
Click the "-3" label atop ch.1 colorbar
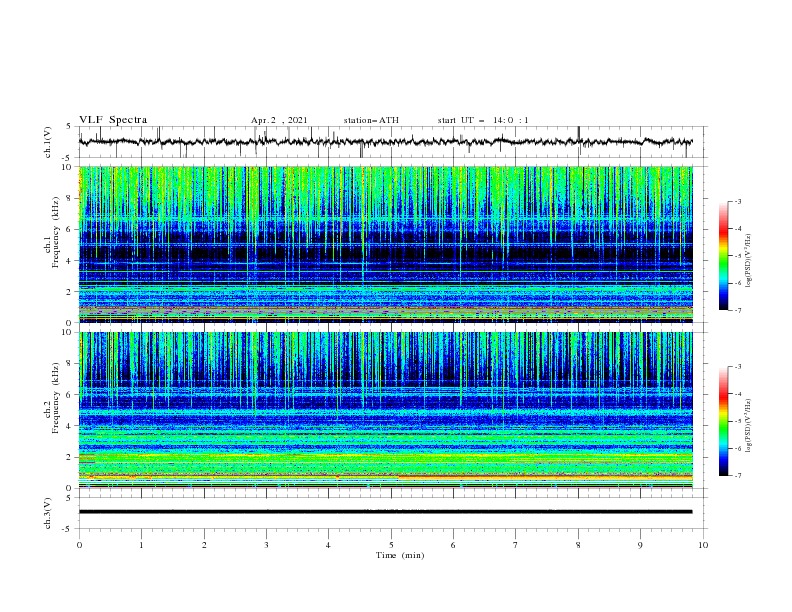point(737,201)
